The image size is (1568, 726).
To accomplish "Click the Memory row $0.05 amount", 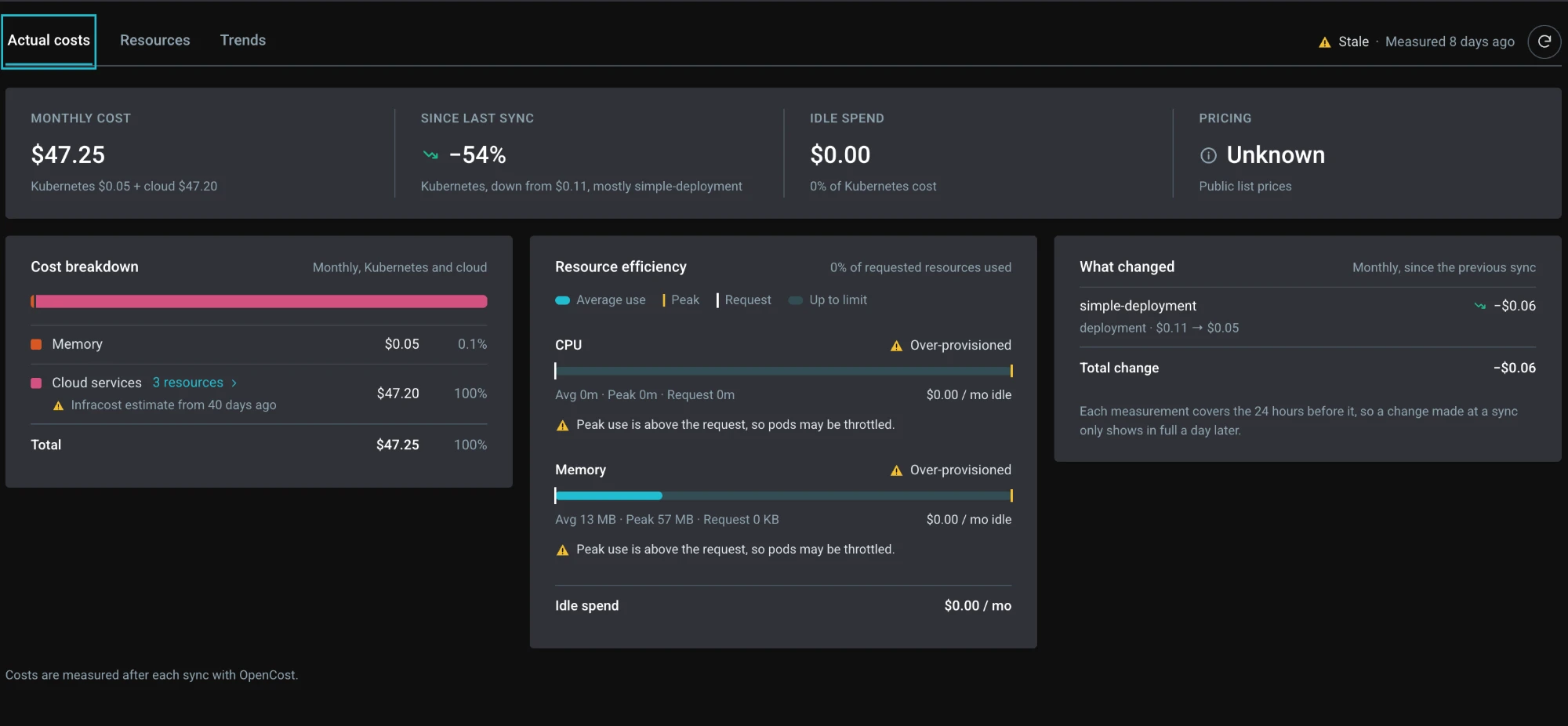I will [401, 344].
